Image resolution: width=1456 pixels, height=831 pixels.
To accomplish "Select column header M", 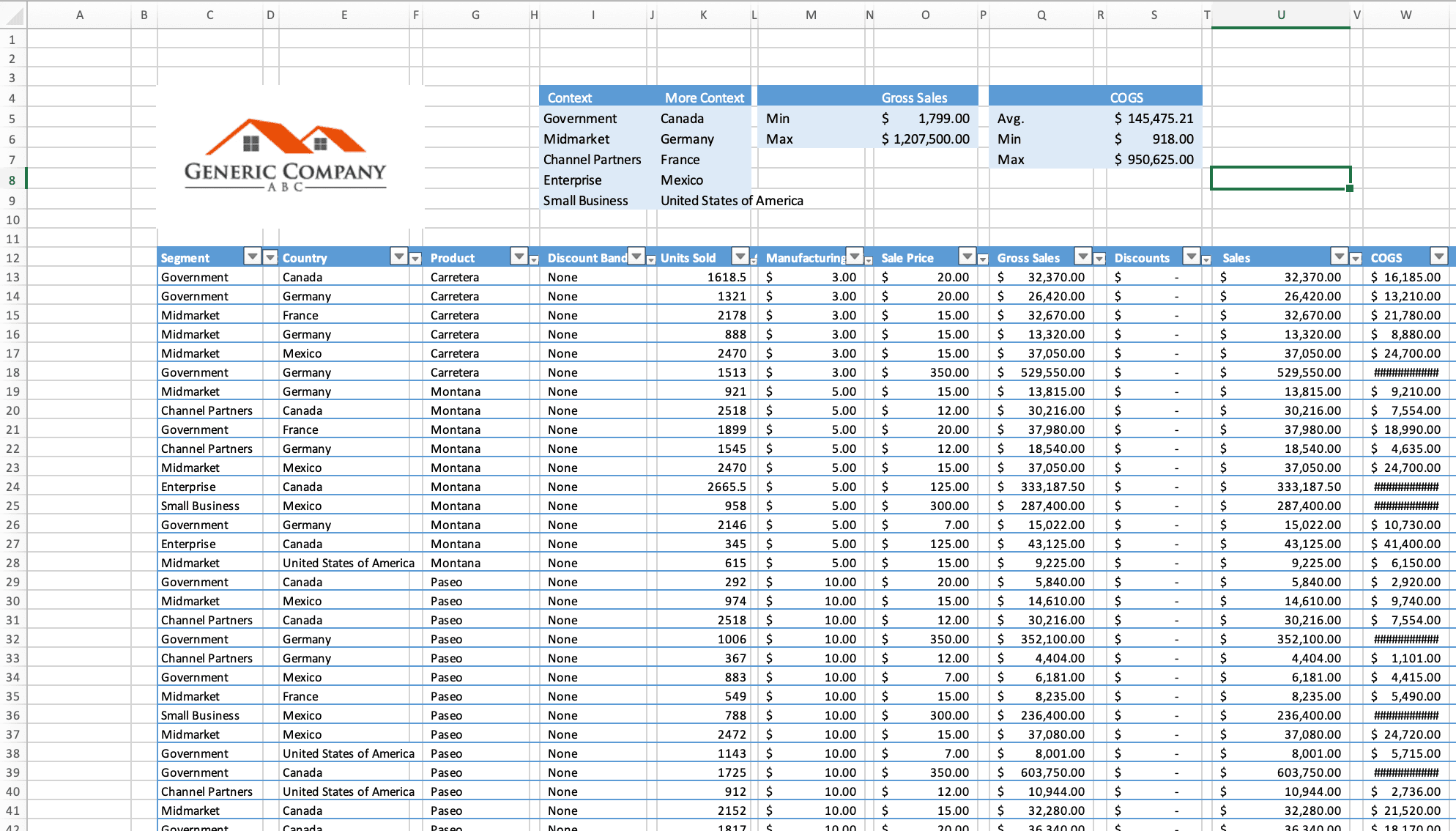I will coord(811,15).
